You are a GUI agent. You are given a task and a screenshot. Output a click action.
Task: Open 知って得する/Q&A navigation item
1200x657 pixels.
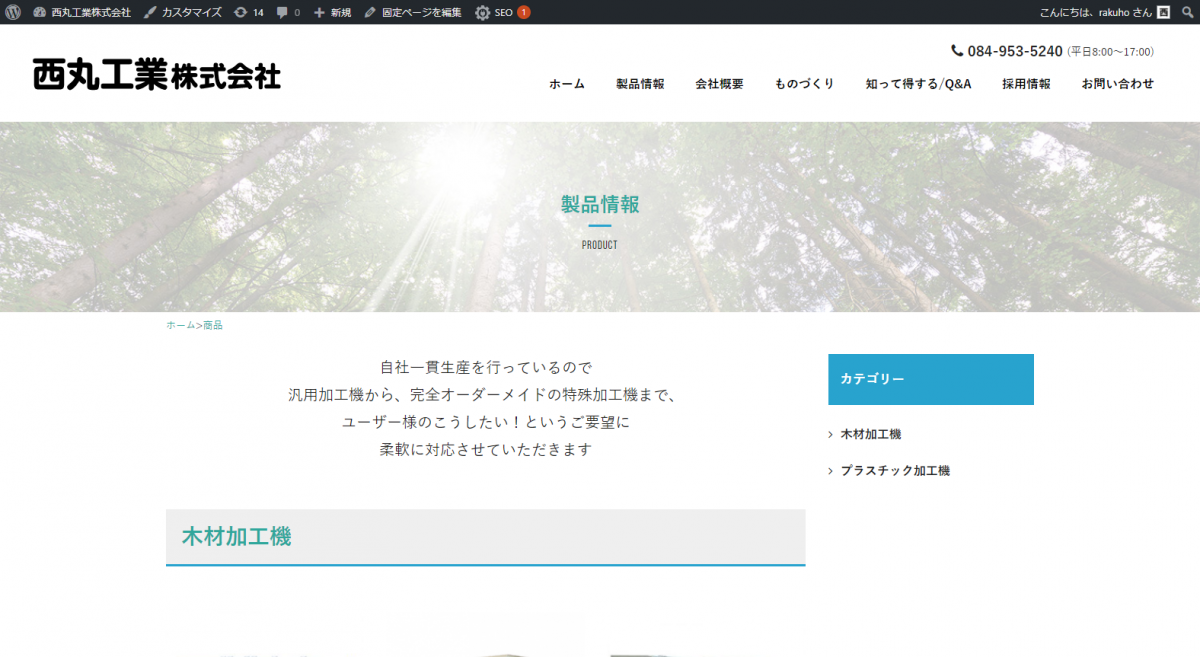click(x=919, y=84)
